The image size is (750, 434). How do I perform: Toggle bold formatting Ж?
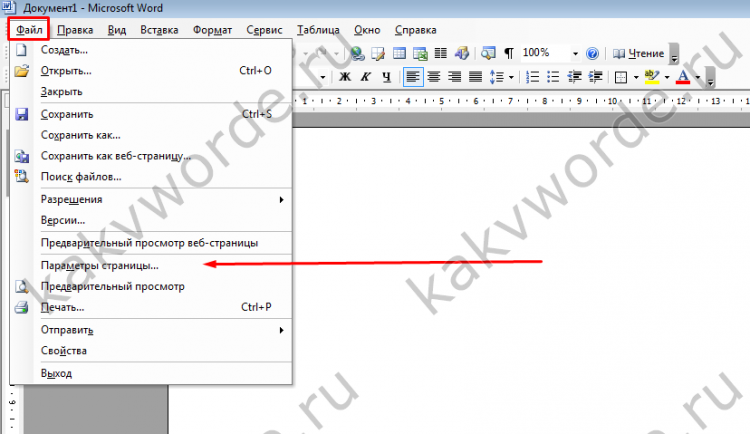[345, 77]
